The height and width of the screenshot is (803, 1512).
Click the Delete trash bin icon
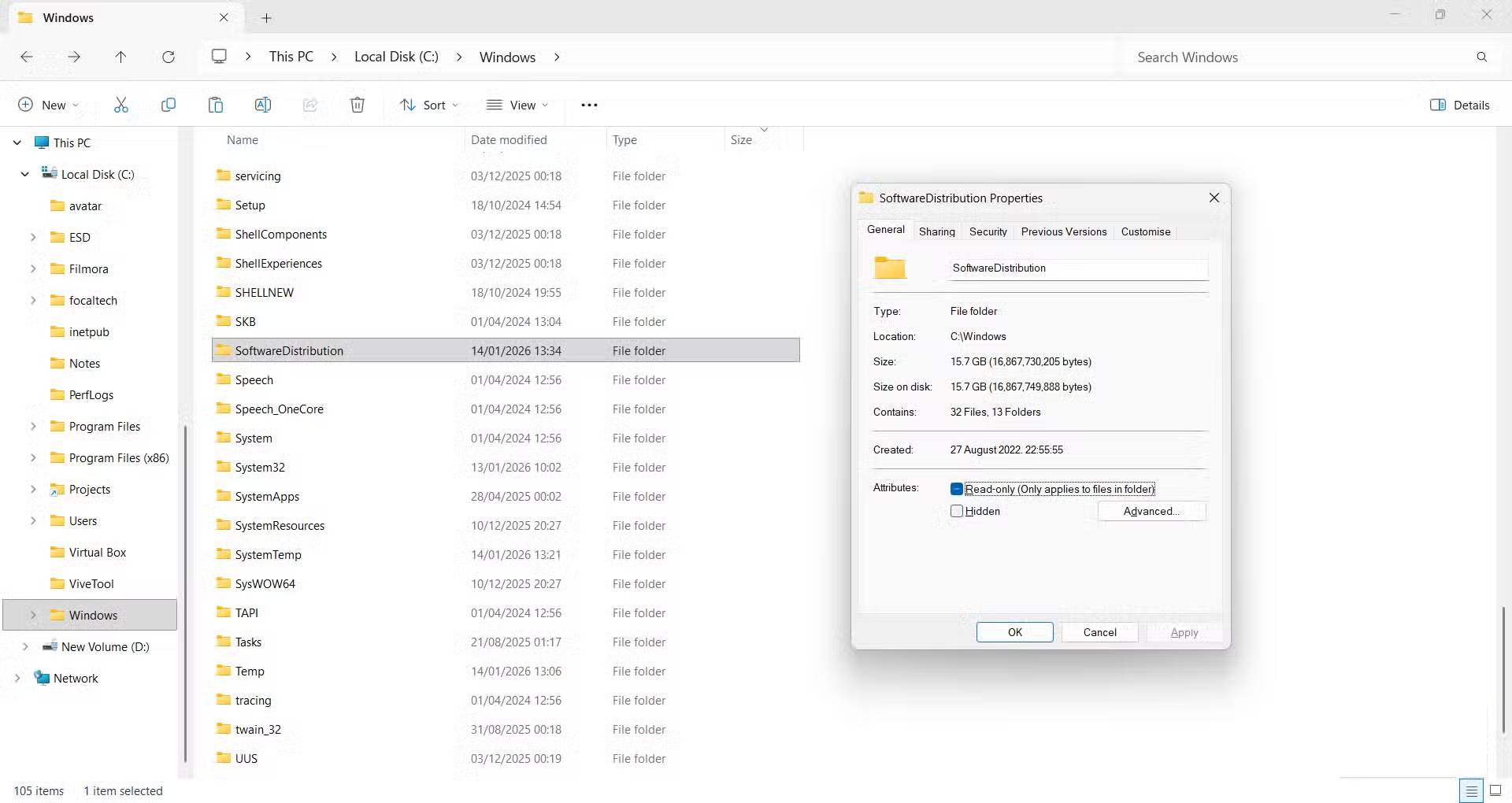click(x=357, y=105)
